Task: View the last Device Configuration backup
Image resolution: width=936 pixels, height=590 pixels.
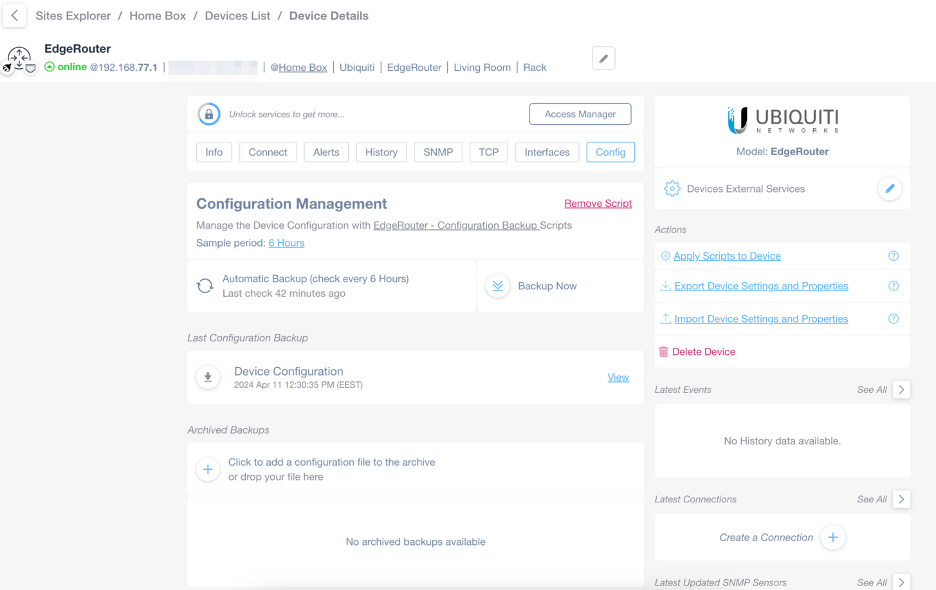Action: 618,377
